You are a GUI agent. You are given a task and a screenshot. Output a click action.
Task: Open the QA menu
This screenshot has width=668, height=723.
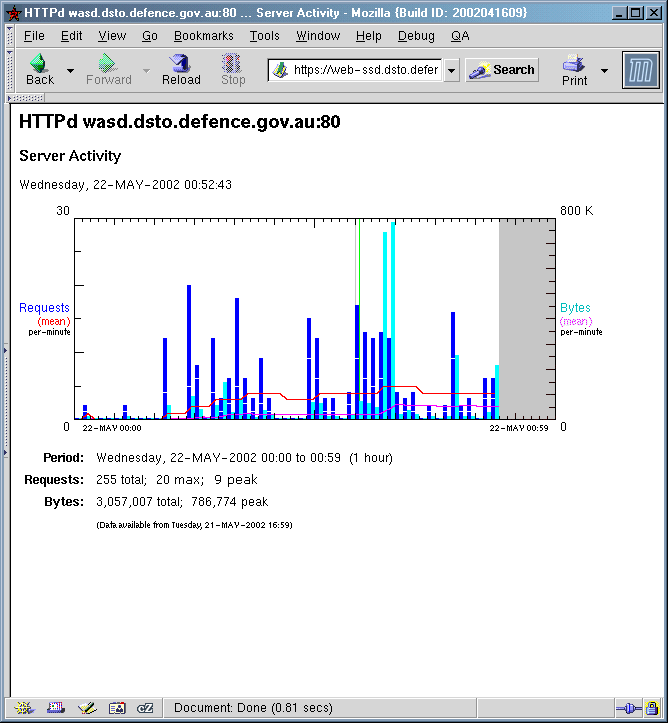(x=460, y=36)
